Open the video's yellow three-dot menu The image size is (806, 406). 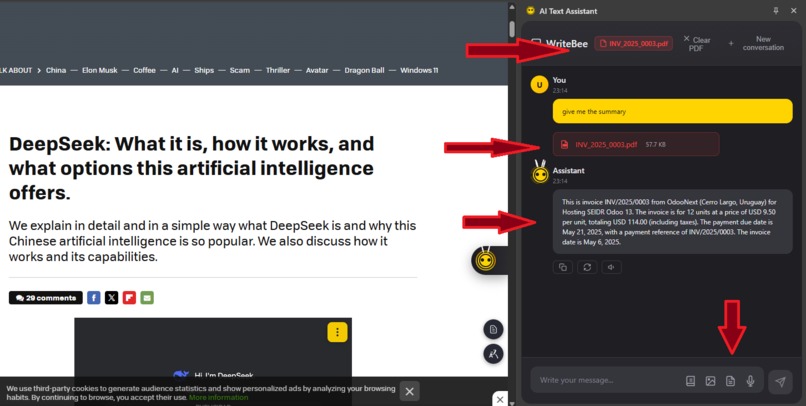337,331
